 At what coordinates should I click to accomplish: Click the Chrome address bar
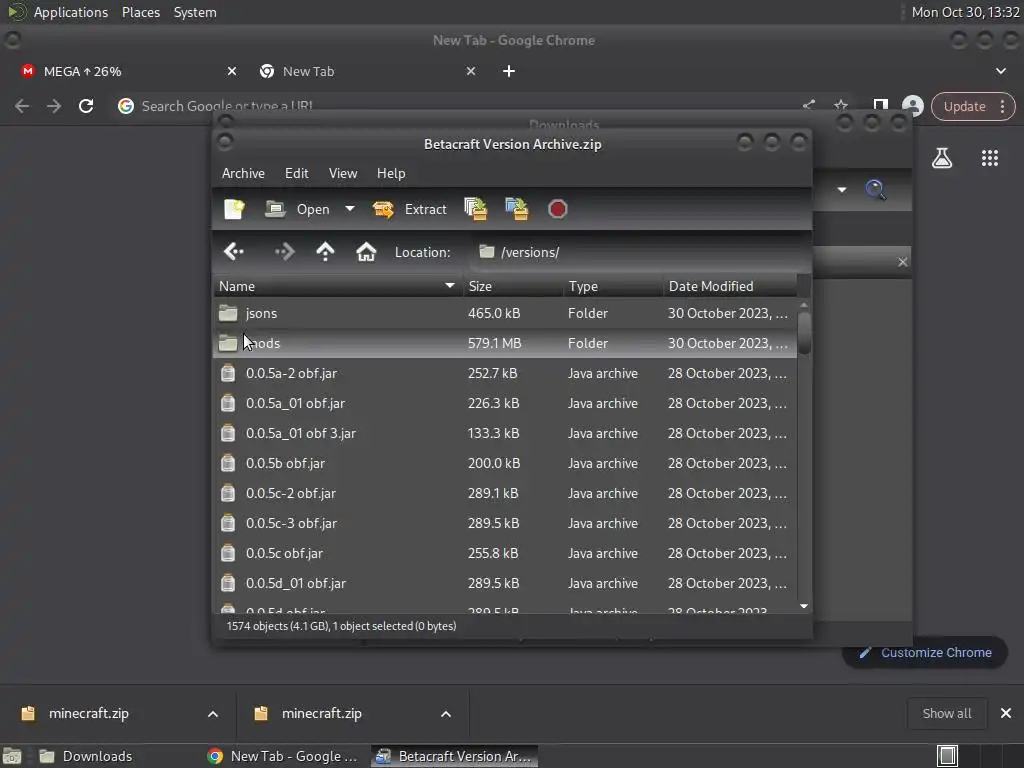(x=457, y=106)
